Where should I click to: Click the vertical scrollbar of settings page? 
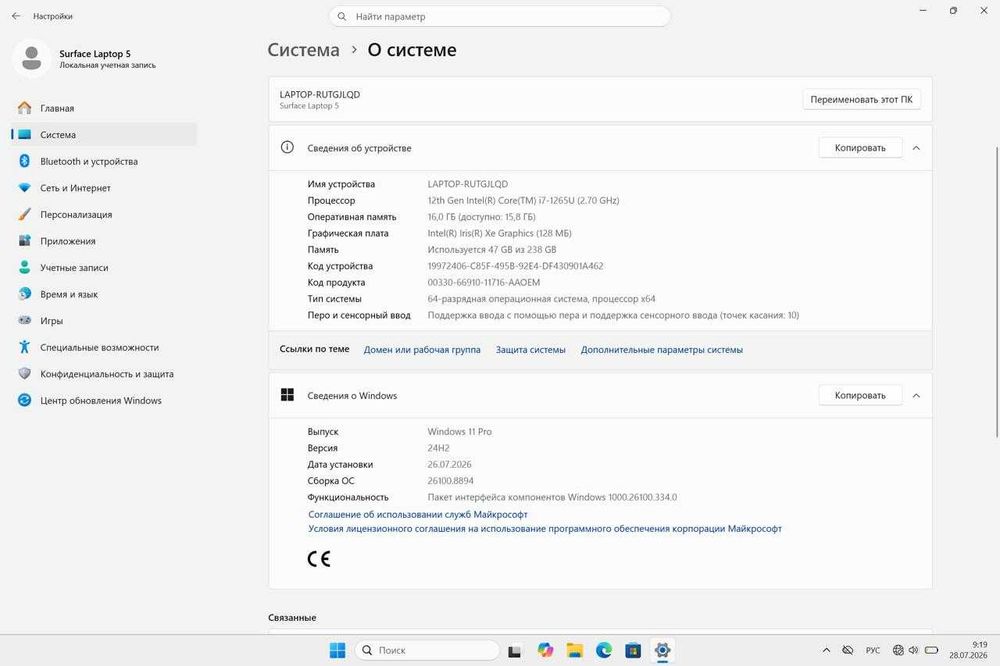point(997,292)
